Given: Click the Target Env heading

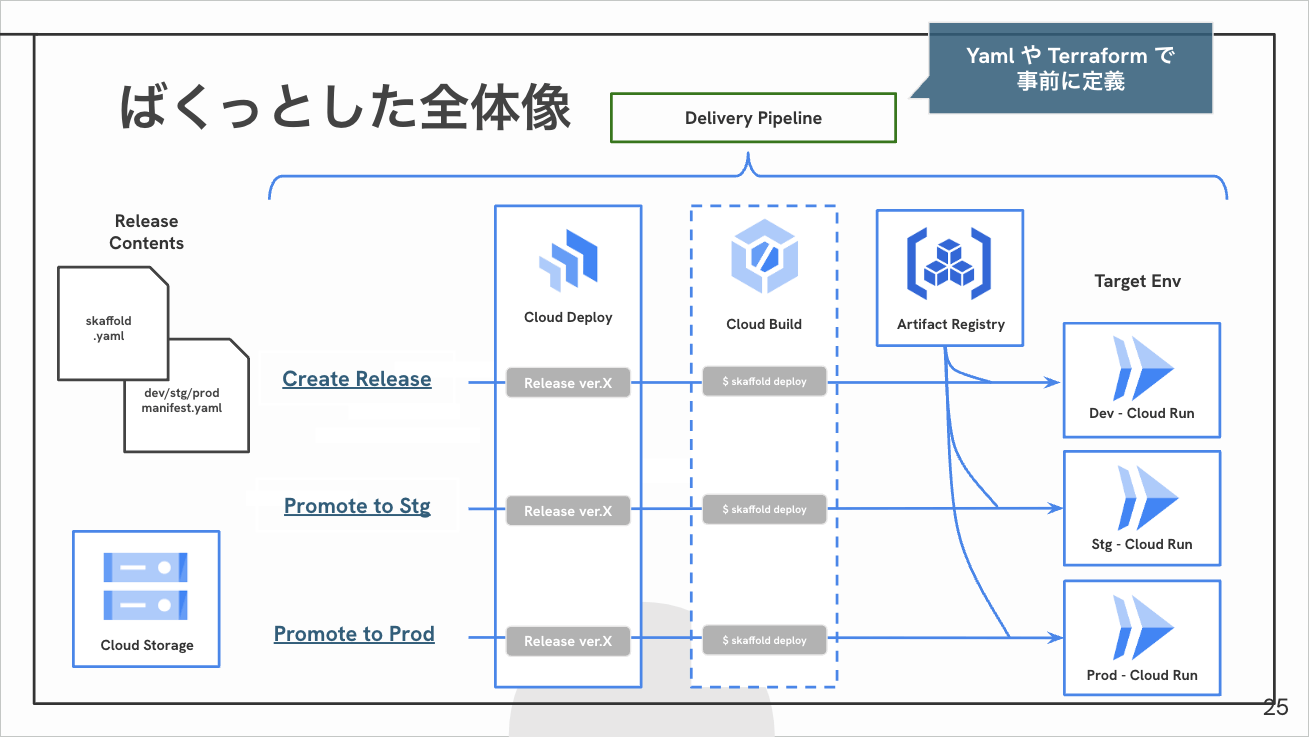Looking at the screenshot, I should pos(1138,281).
